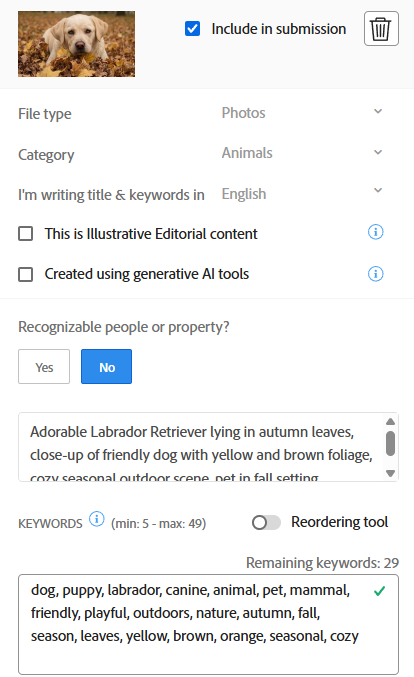Check Created using generative AI tools

(x=25, y=274)
